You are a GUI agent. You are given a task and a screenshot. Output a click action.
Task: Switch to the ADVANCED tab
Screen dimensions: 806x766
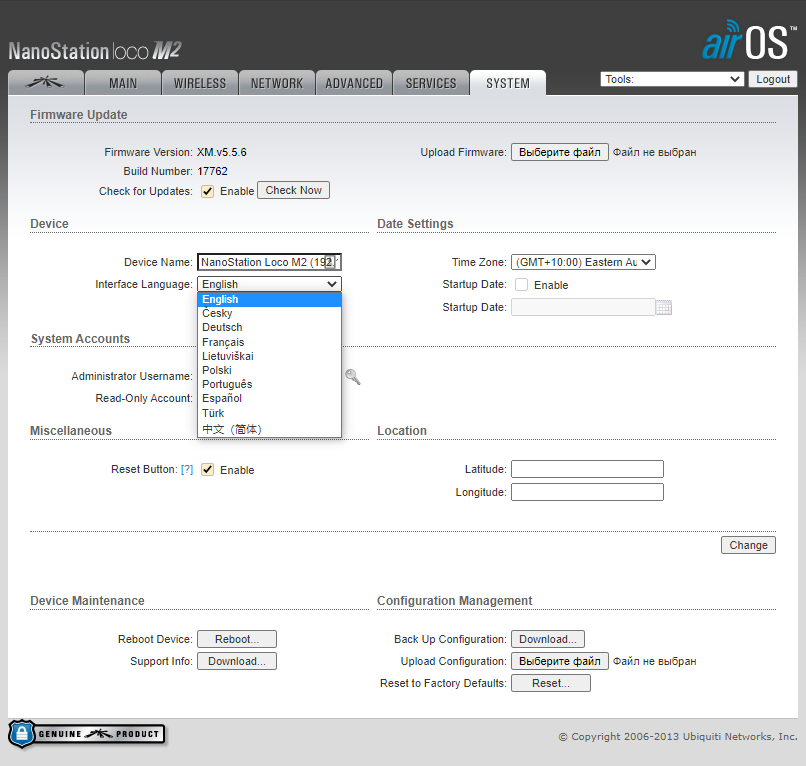[x=354, y=83]
